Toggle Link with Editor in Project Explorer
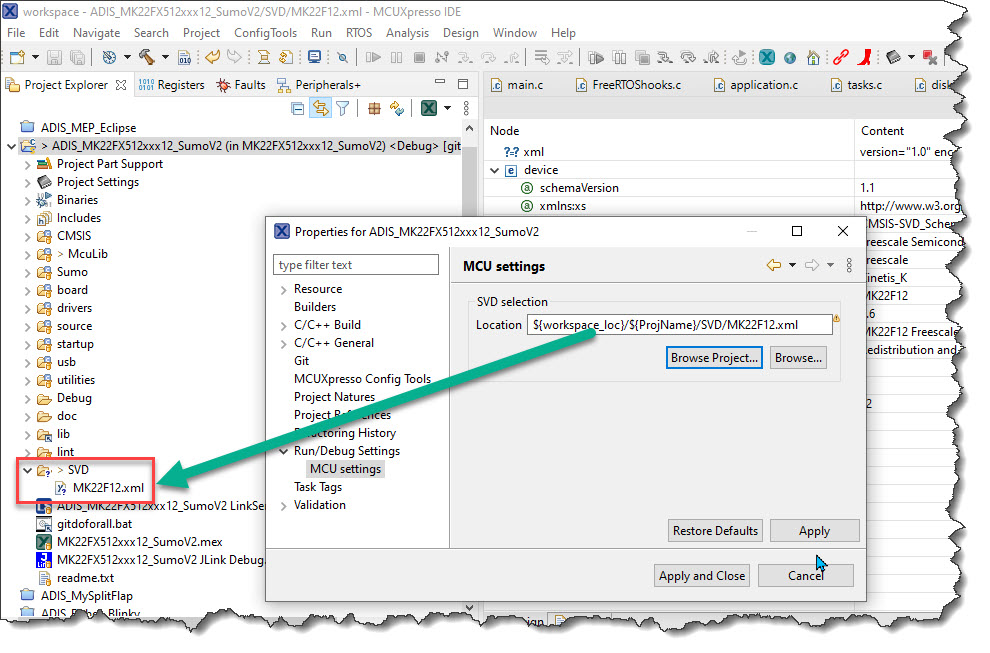This screenshot has height=653, width=990. point(320,108)
